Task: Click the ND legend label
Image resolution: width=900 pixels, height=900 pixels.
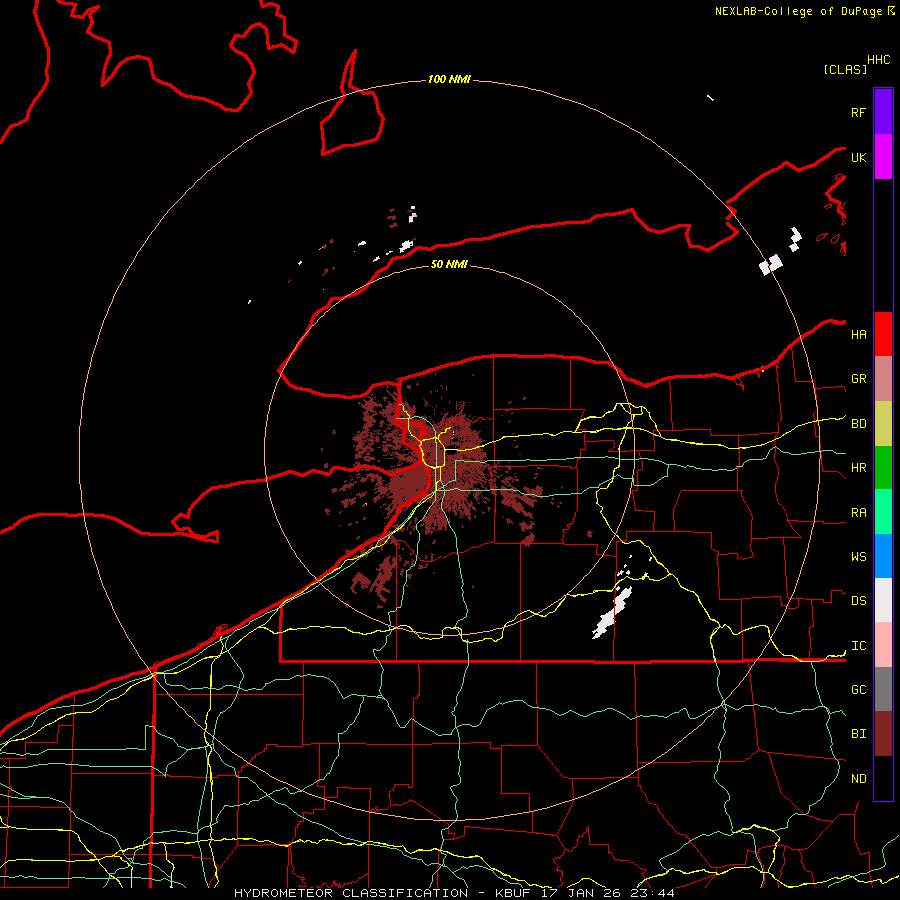Action: 859,779
